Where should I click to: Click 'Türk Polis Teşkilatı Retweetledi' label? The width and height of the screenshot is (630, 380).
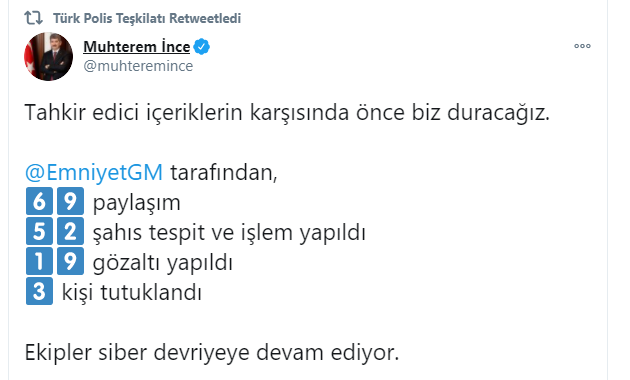[147, 18]
